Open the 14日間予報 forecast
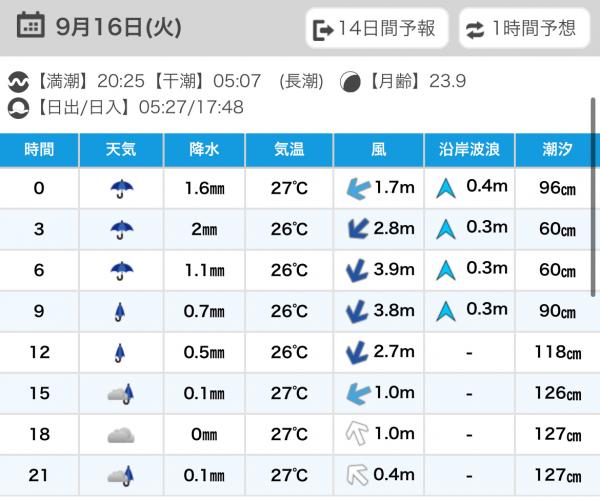This screenshot has height=500, width=600. click(x=376, y=29)
